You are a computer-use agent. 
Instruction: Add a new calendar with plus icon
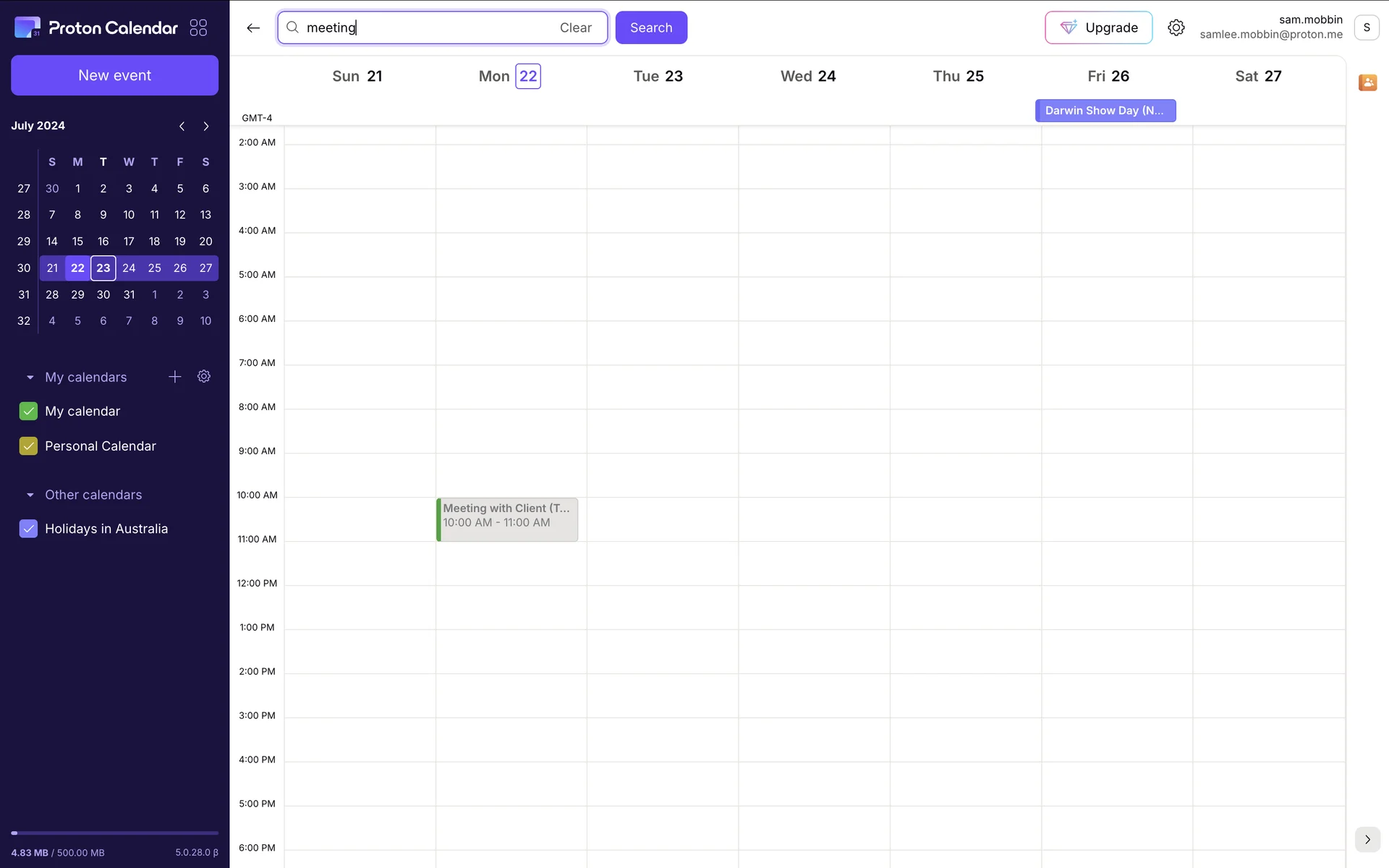175,377
